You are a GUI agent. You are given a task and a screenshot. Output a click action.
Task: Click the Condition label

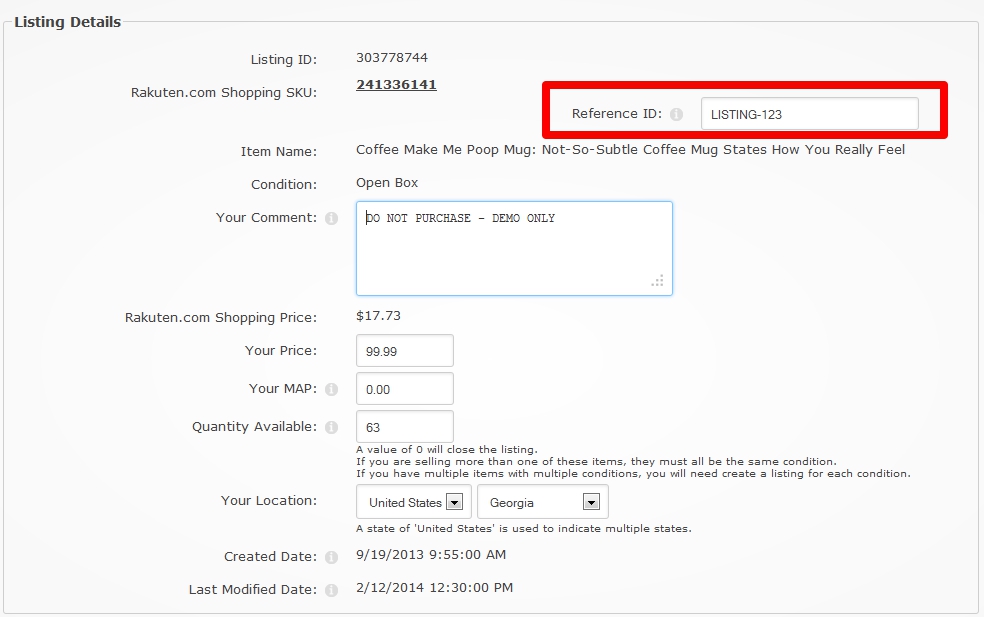click(284, 185)
